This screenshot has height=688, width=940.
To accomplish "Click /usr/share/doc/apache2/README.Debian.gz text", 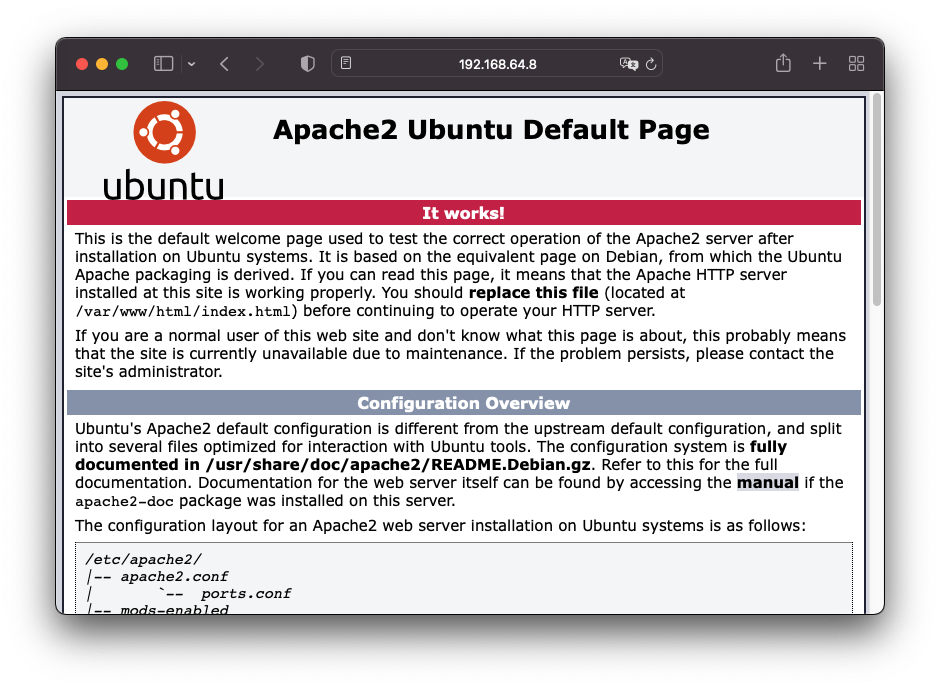I will 398,464.
